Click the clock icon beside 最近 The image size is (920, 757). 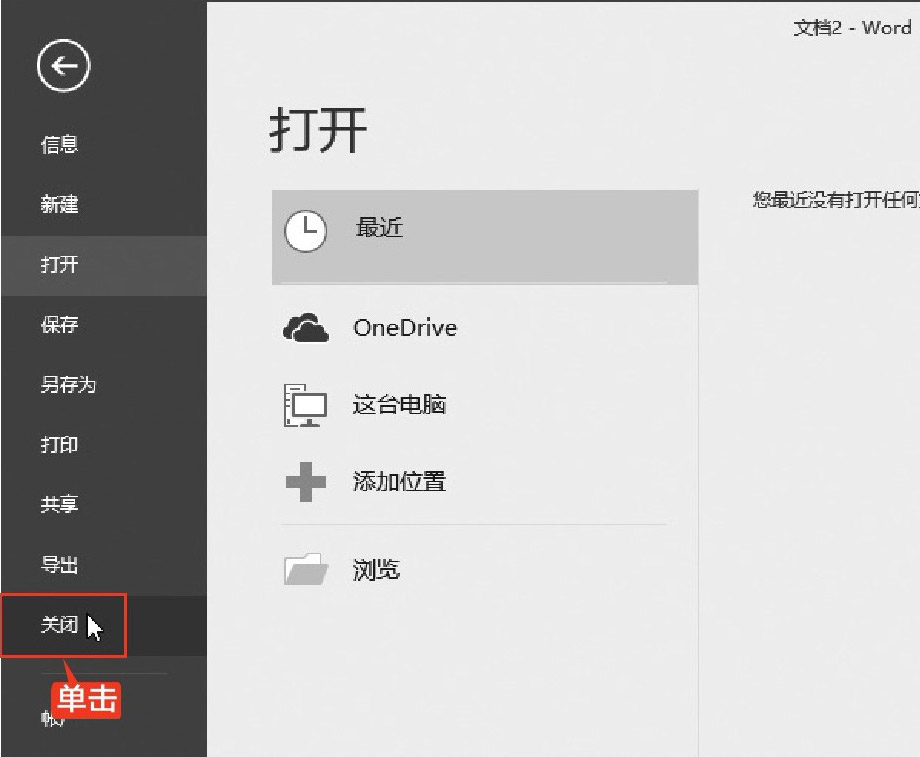(x=305, y=231)
